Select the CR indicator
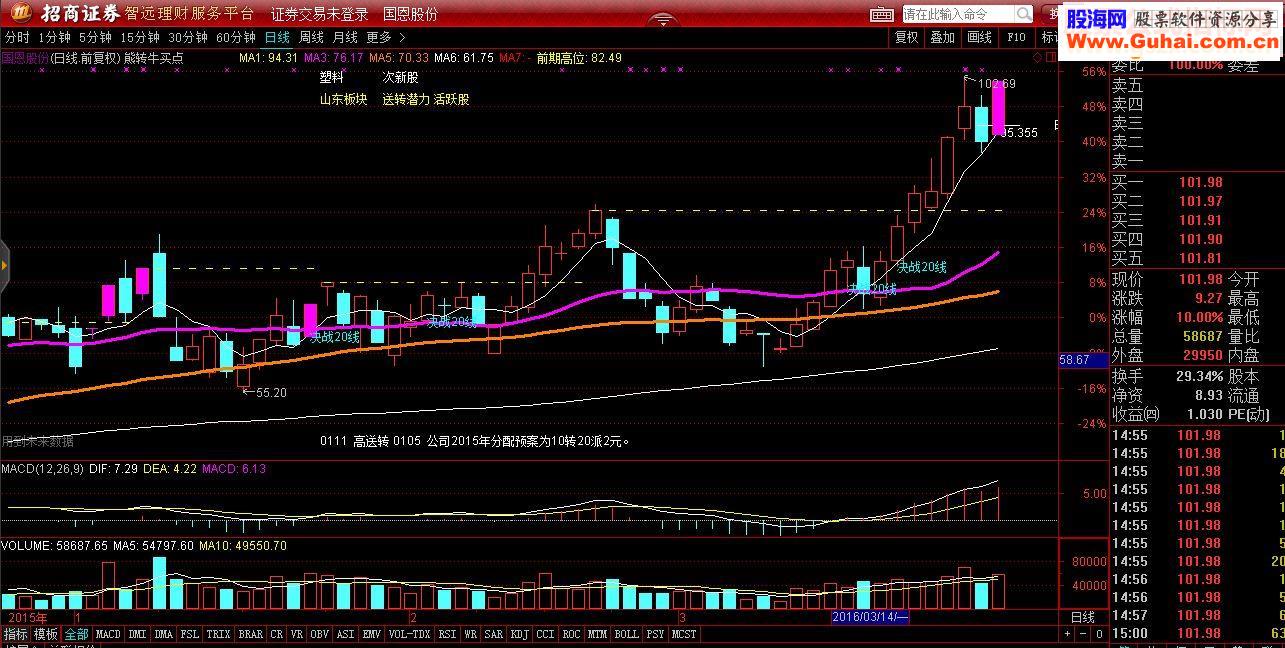Screen dimensions: 1285x648 click(x=276, y=634)
